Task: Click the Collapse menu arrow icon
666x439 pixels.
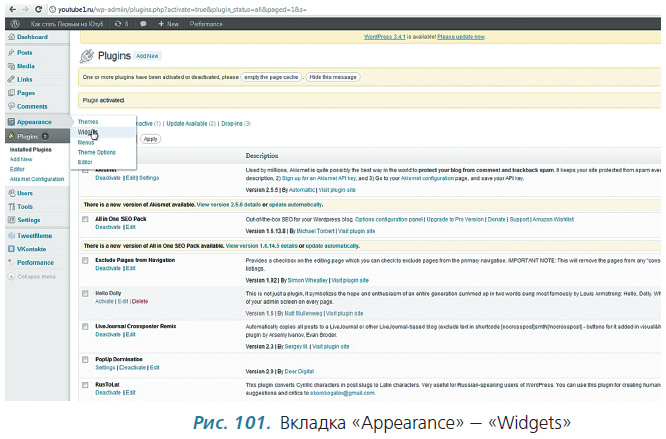Action: 11,276
